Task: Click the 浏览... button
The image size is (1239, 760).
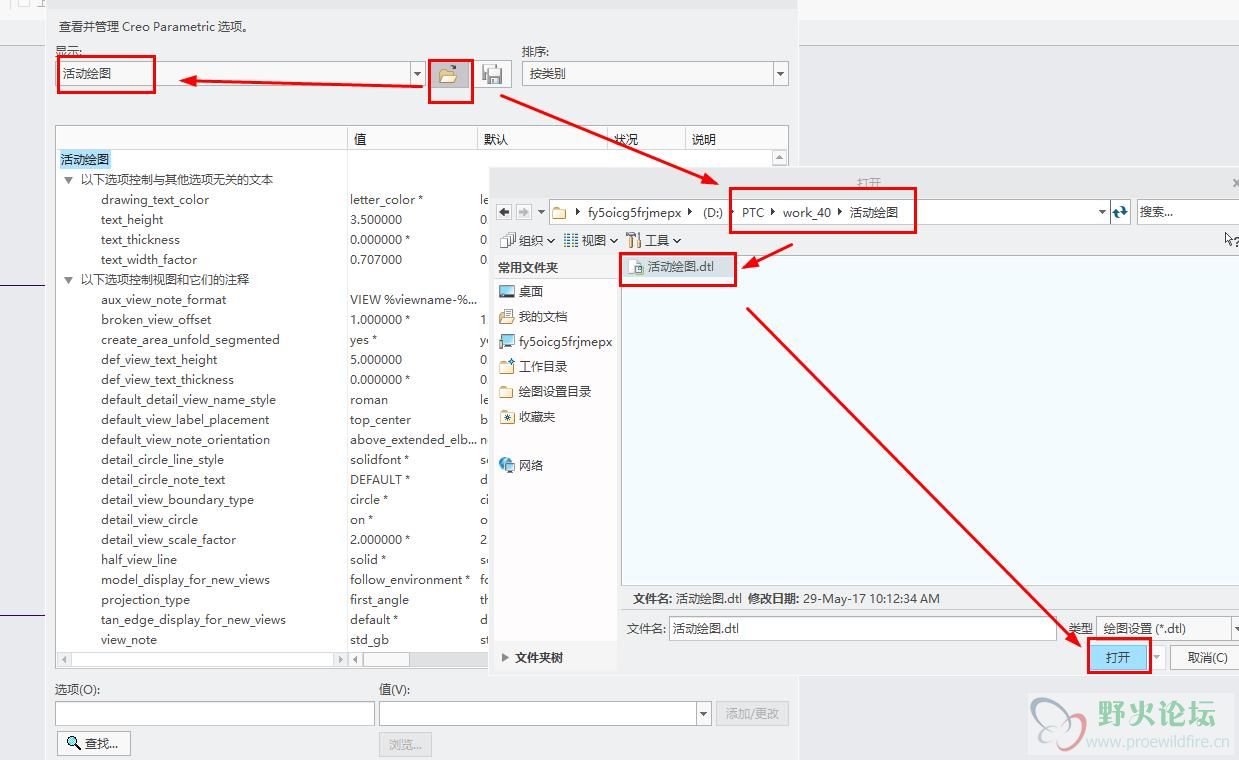Action: tap(405, 744)
